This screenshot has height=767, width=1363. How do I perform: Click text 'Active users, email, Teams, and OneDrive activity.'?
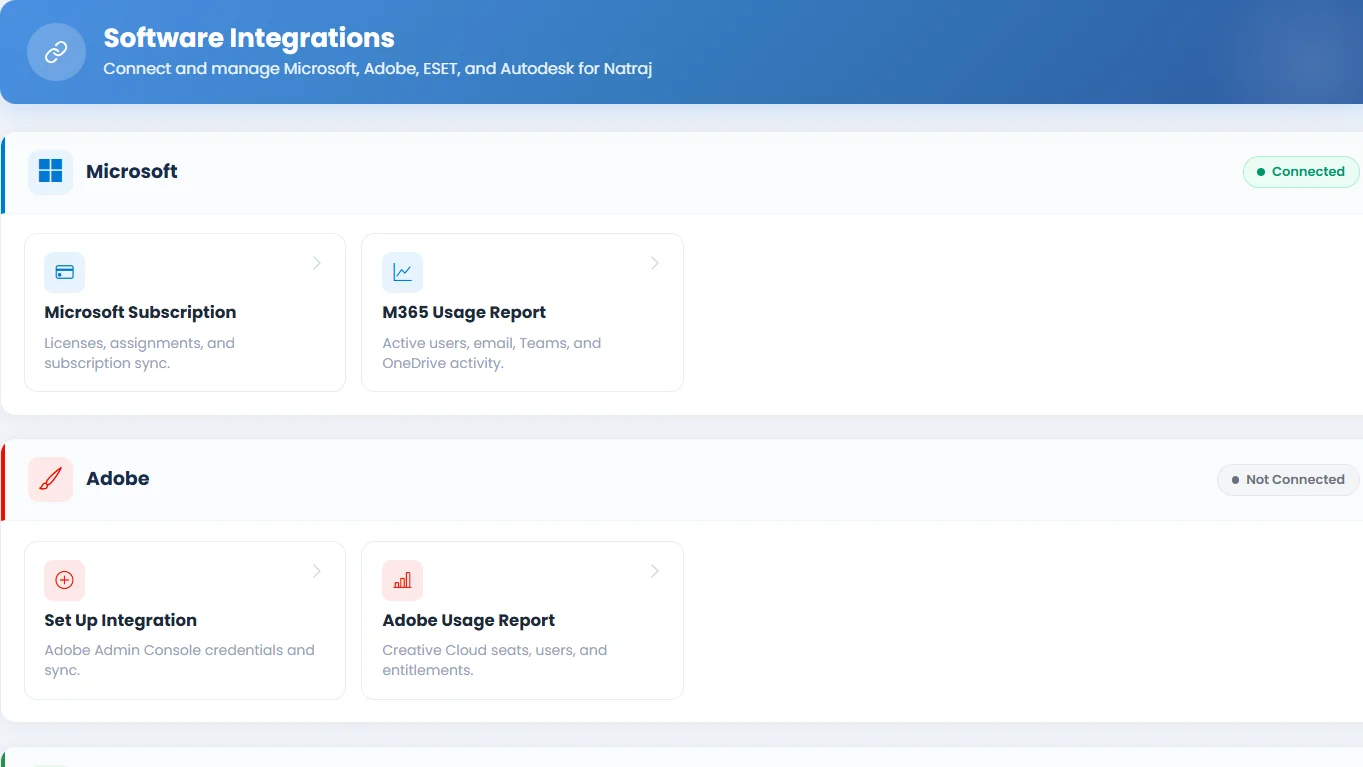click(x=492, y=353)
